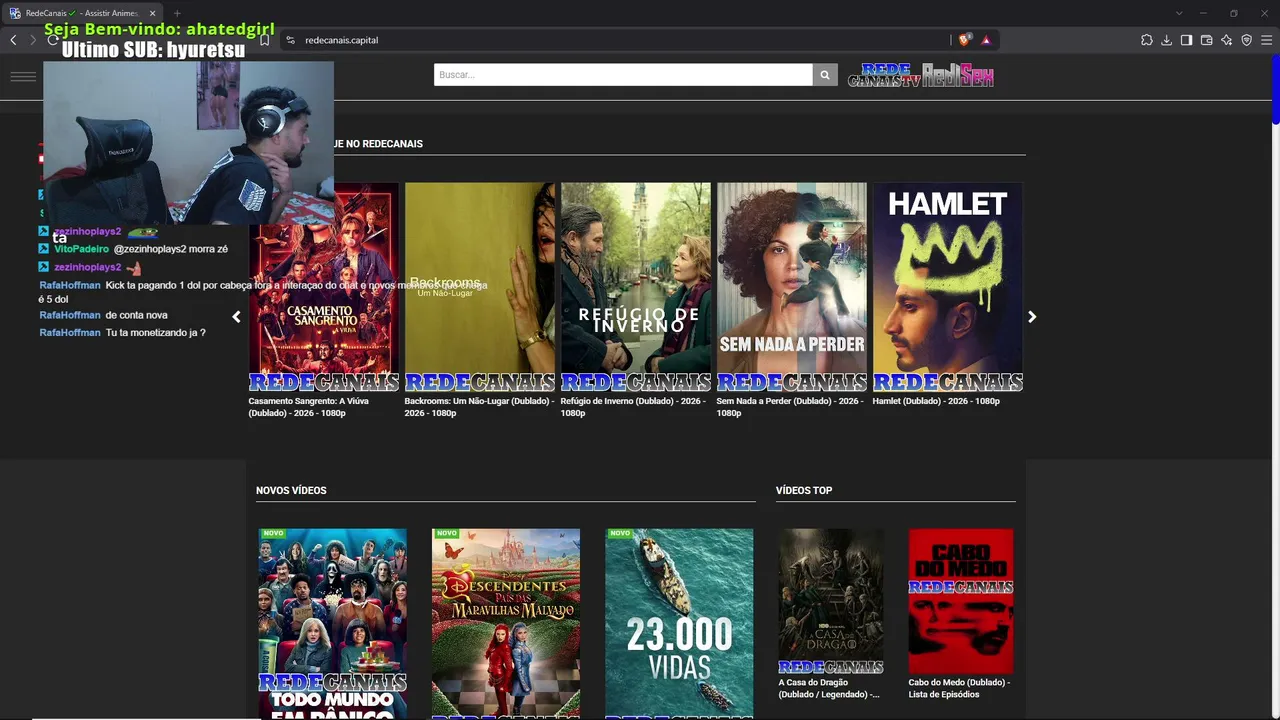Open the Brave Shields lion icon

pyautogui.click(x=964, y=40)
